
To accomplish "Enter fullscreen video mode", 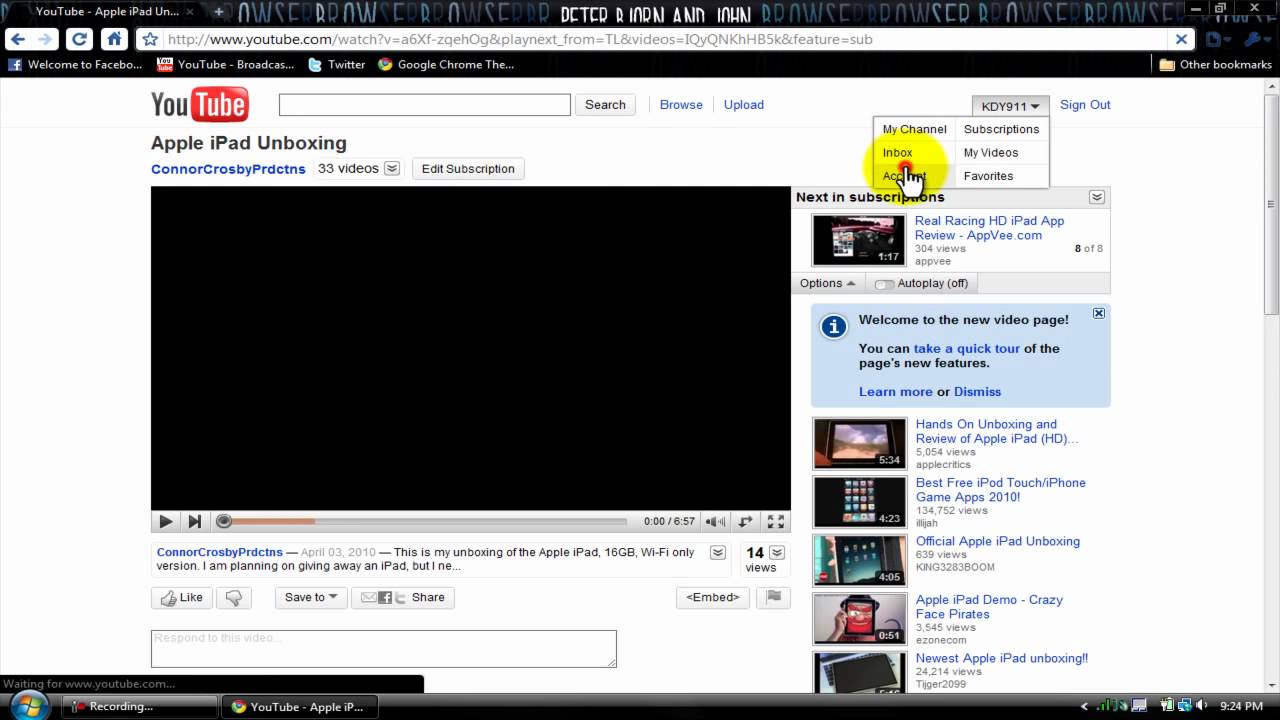I will click(775, 521).
